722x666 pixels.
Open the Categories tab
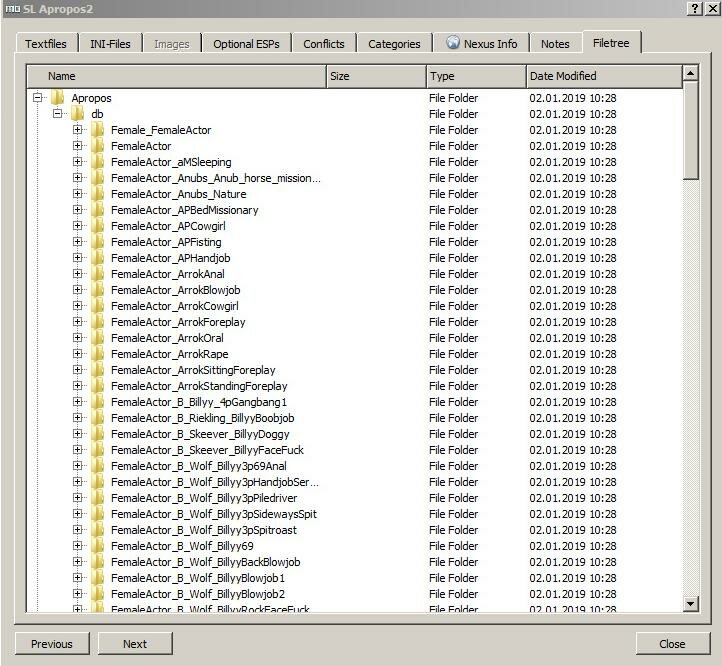[394, 44]
